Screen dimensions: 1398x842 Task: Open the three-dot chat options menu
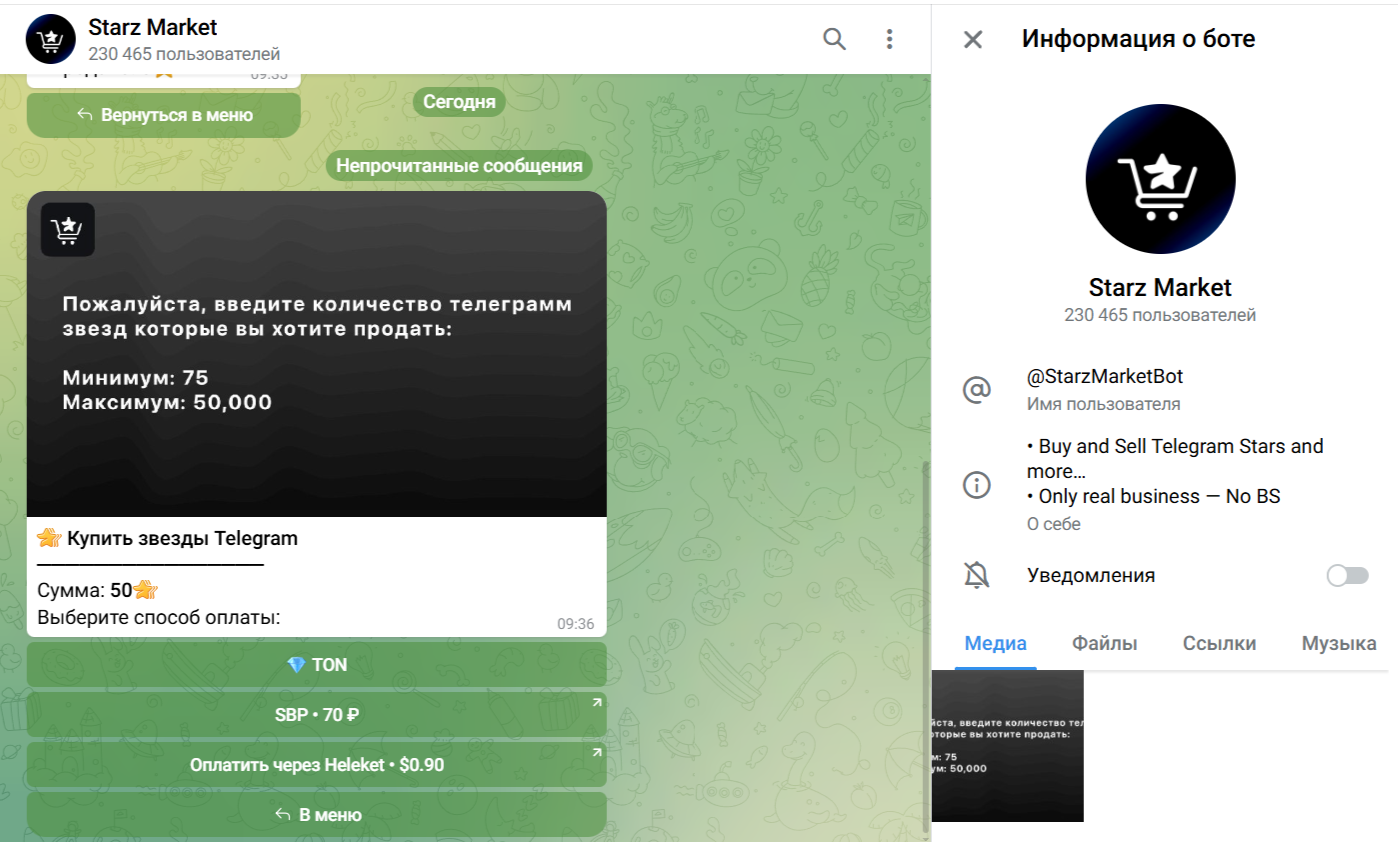pos(889,39)
